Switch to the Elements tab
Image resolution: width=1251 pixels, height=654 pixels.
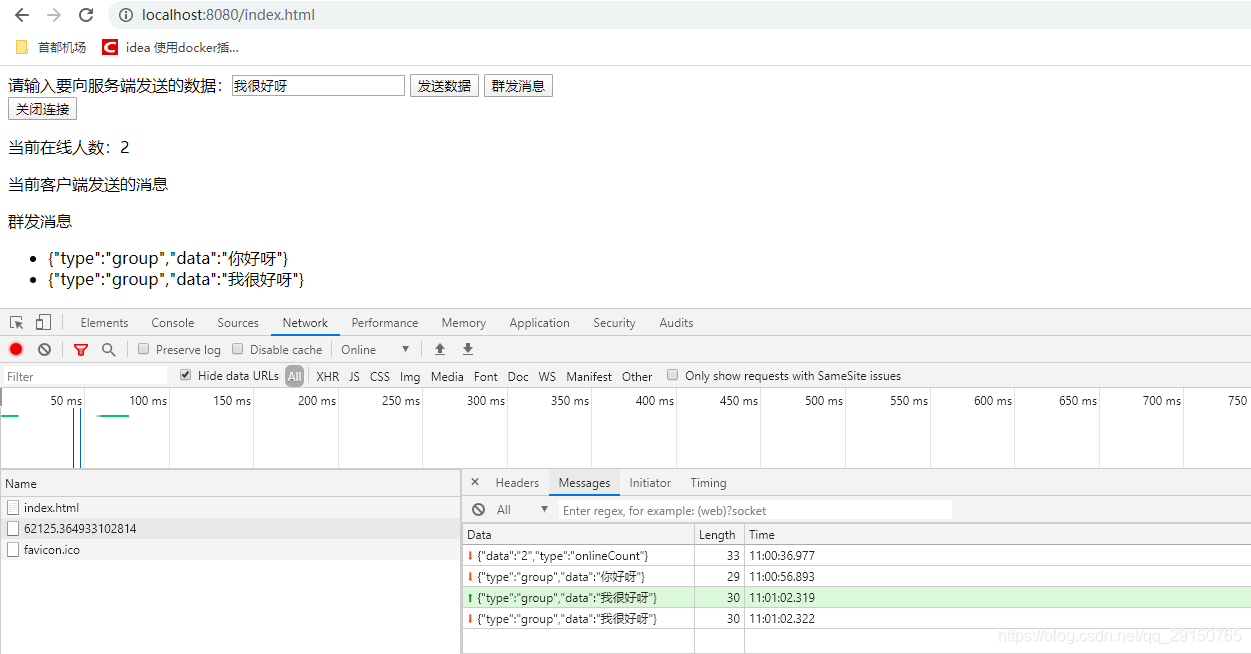pos(104,323)
